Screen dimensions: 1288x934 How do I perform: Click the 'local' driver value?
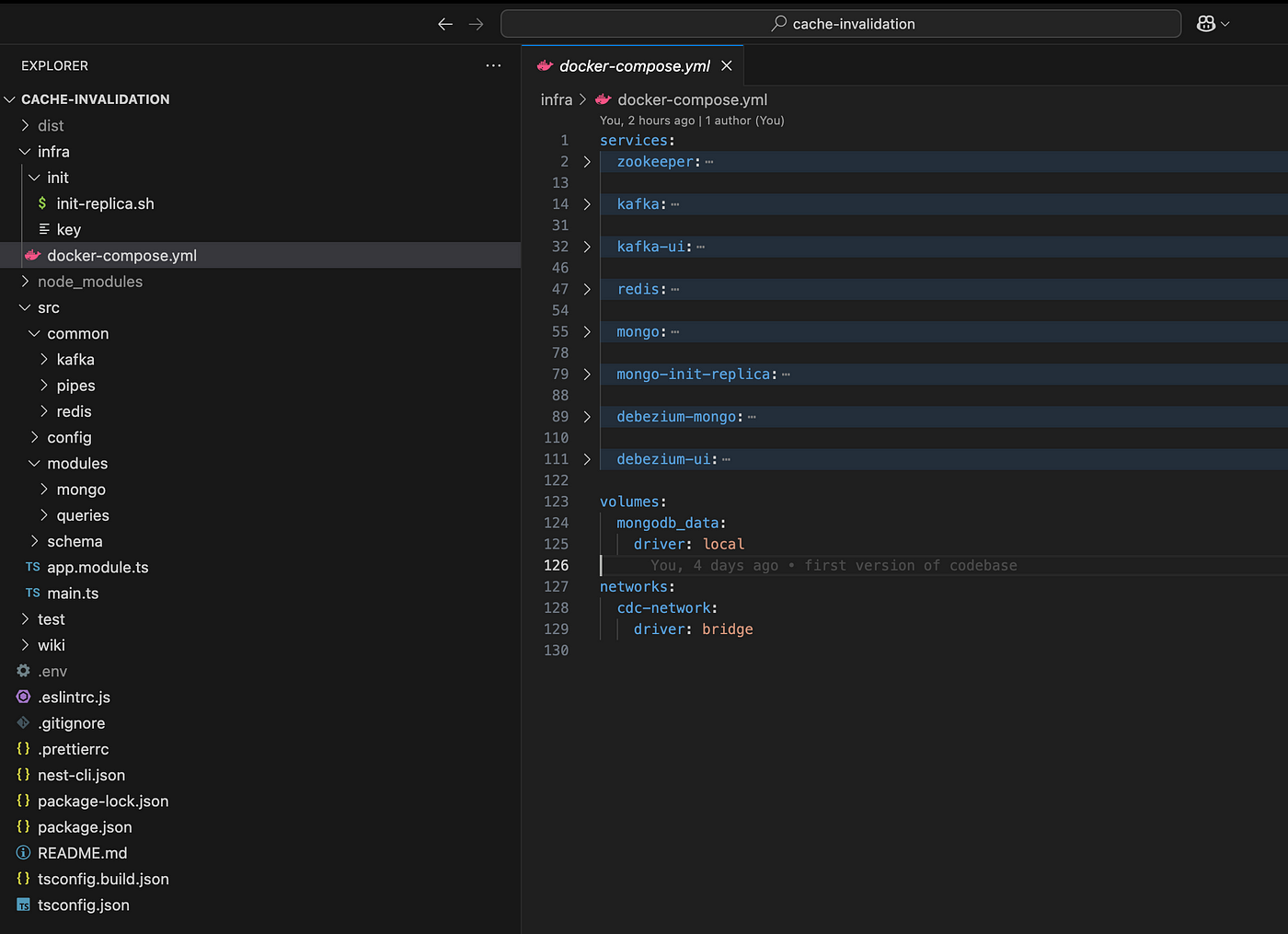pyautogui.click(x=724, y=544)
